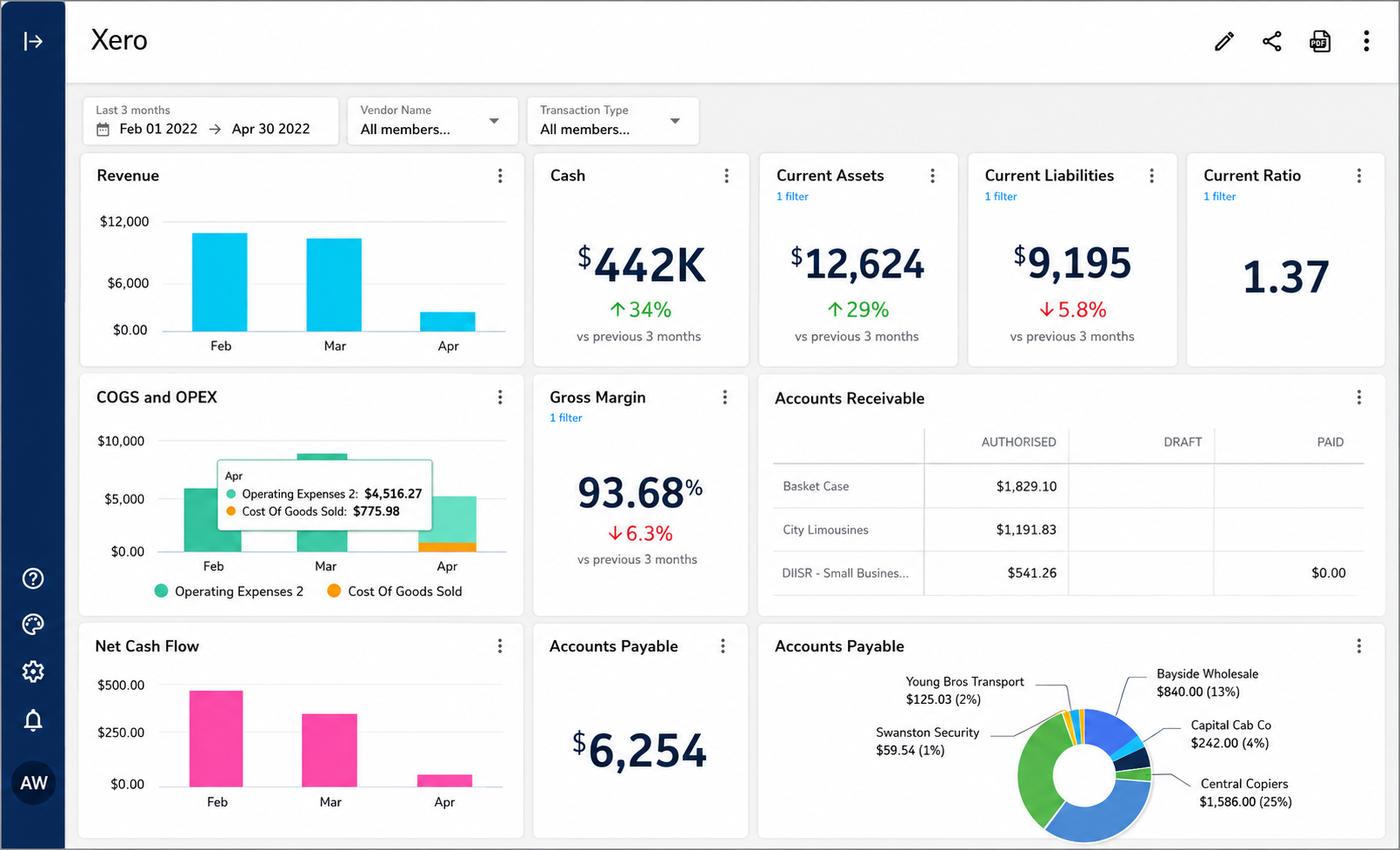Open Gross Margin card options menu
The image size is (1400, 850).
[x=724, y=398]
